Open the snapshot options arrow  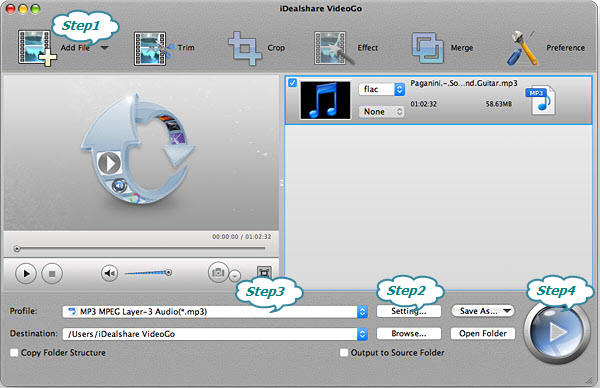(235, 275)
